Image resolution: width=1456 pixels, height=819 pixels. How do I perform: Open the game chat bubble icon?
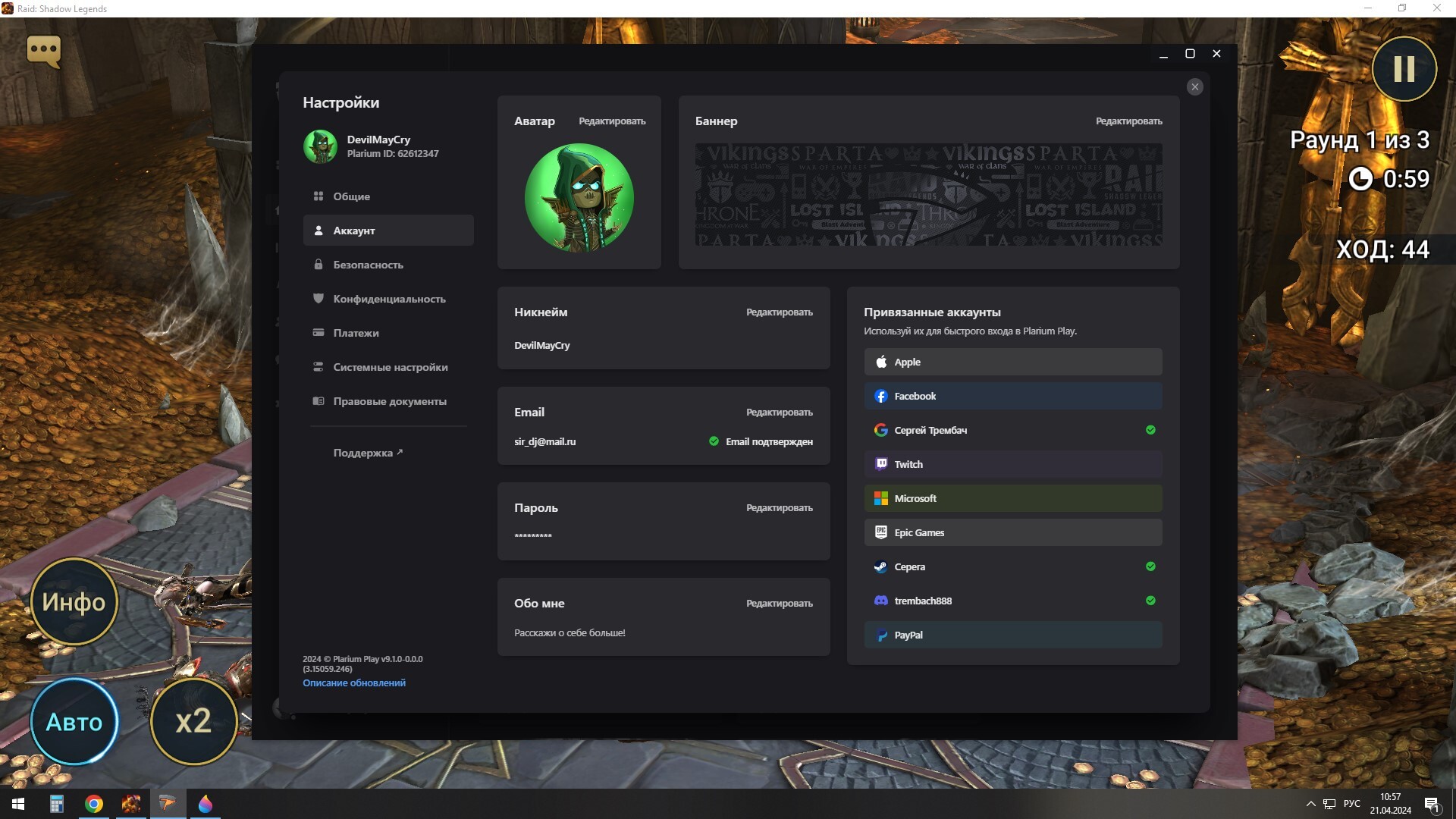[43, 51]
